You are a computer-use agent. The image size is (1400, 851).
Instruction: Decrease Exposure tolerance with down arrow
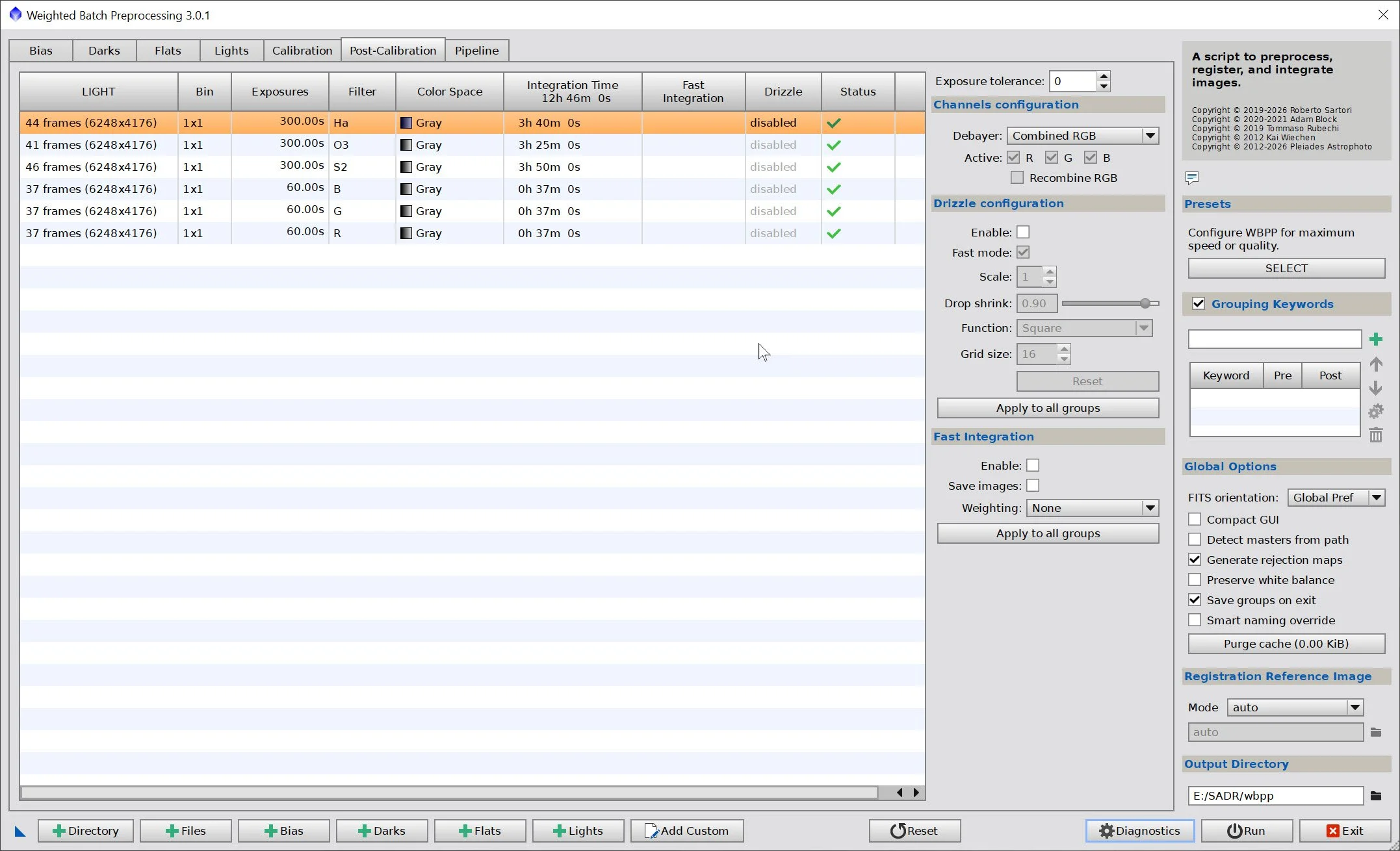pos(1103,86)
